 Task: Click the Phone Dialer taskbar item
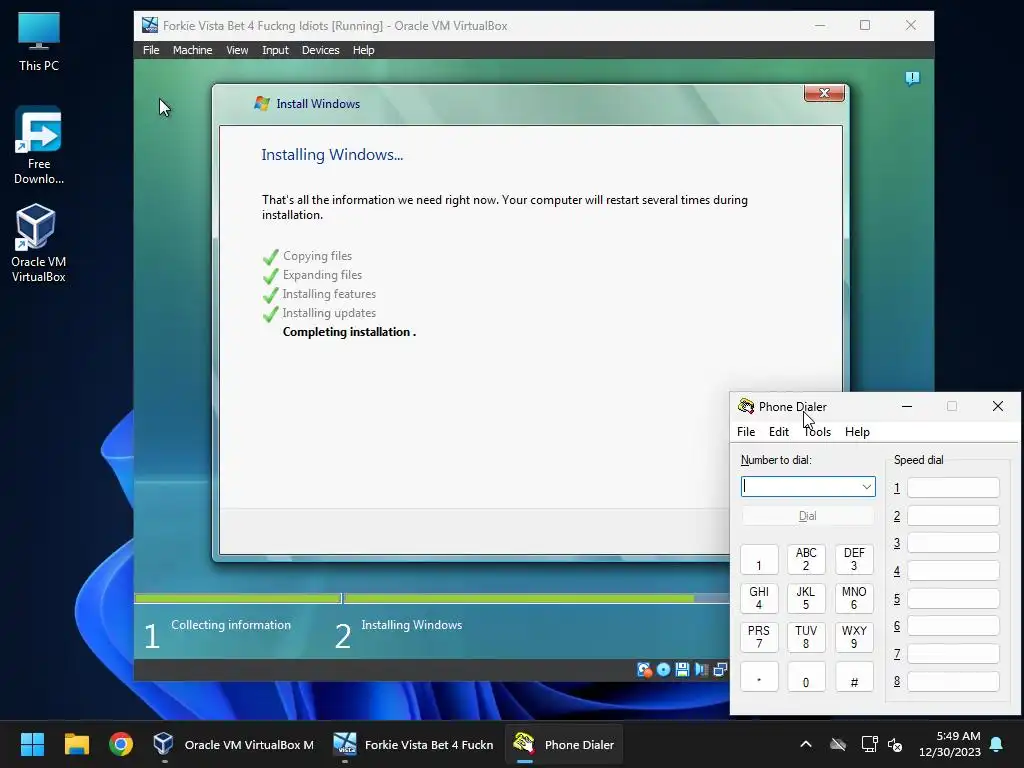(x=564, y=744)
